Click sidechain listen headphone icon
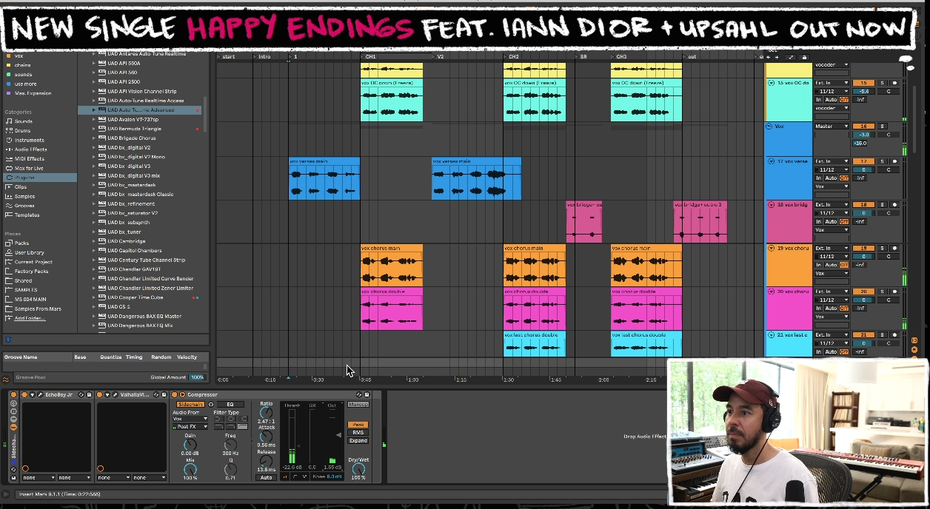Image resolution: width=930 pixels, height=509 pixels. click(211, 405)
